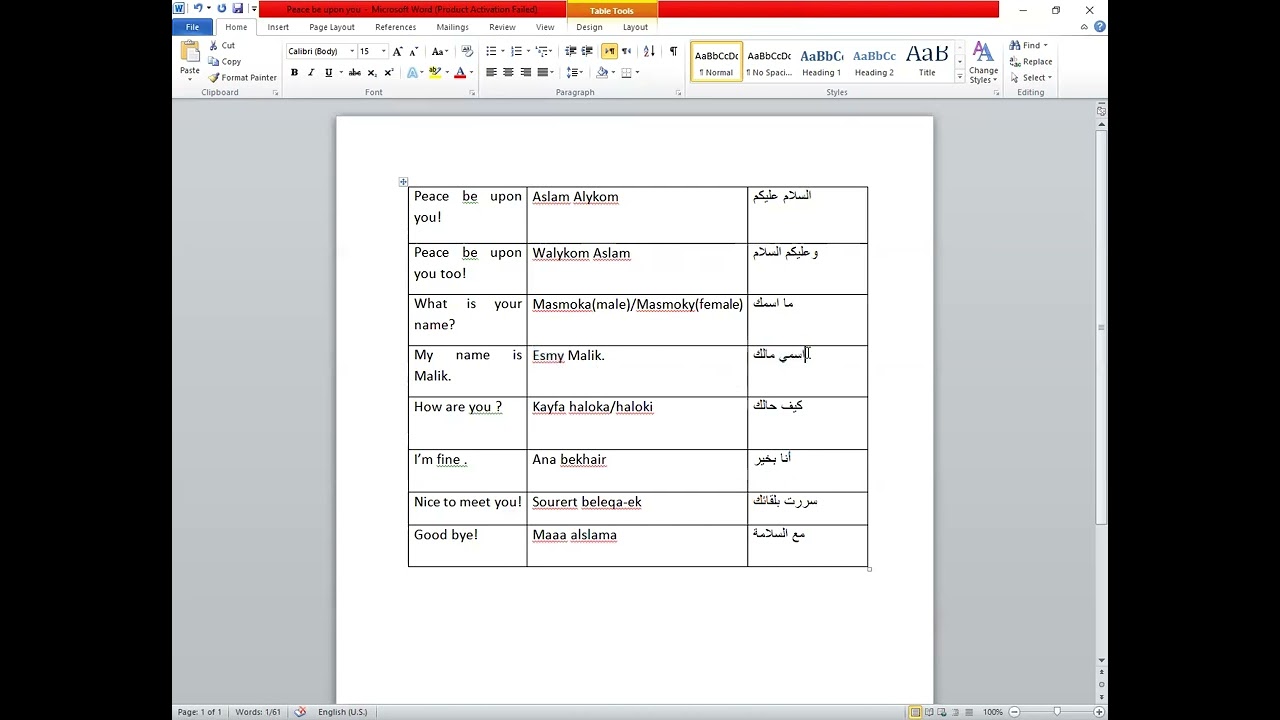Apply superscript formatting
1280x720 pixels.
click(388, 72)
